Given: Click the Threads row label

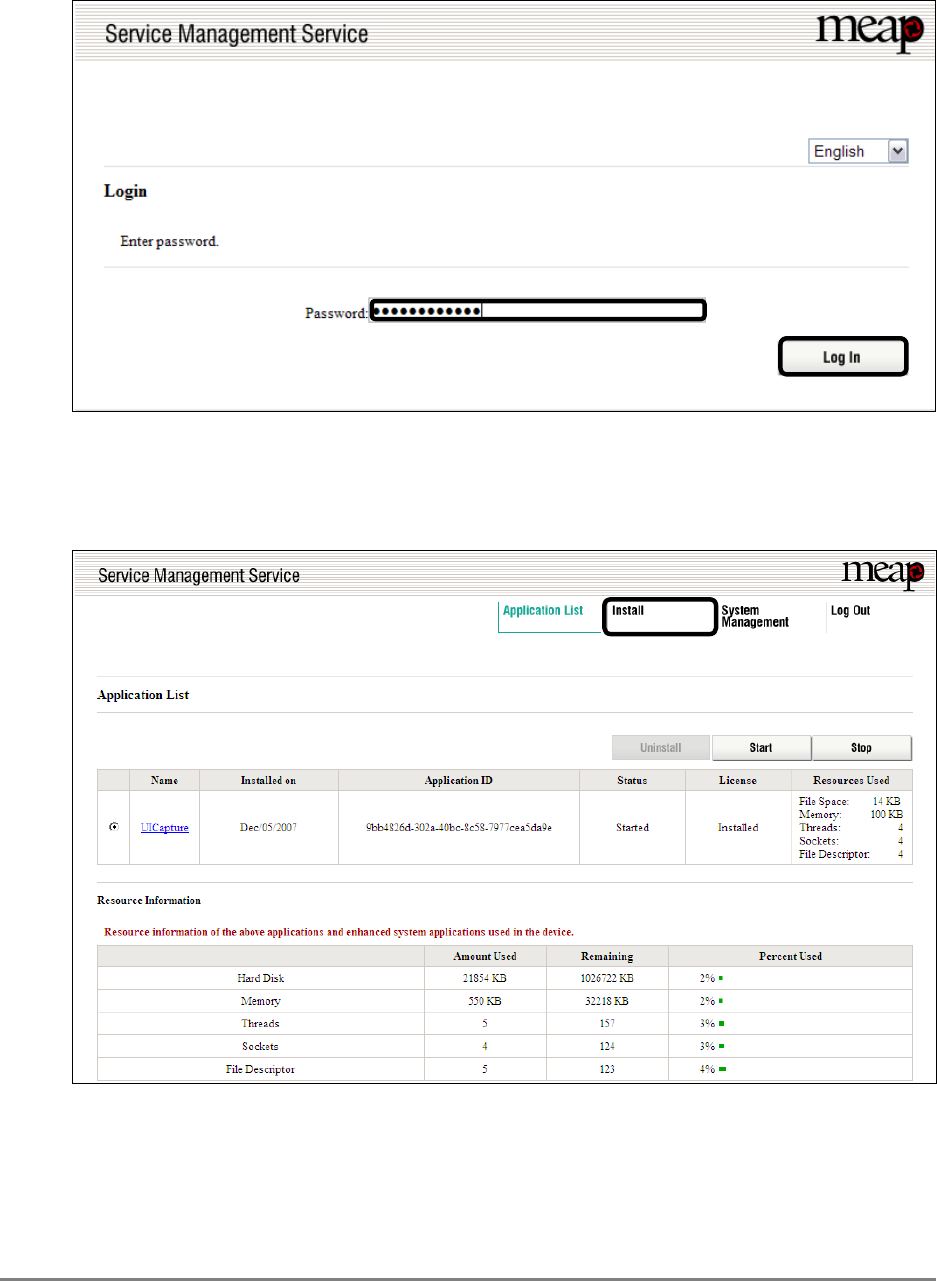Looking at the screenshot, I should point(260,1024).
